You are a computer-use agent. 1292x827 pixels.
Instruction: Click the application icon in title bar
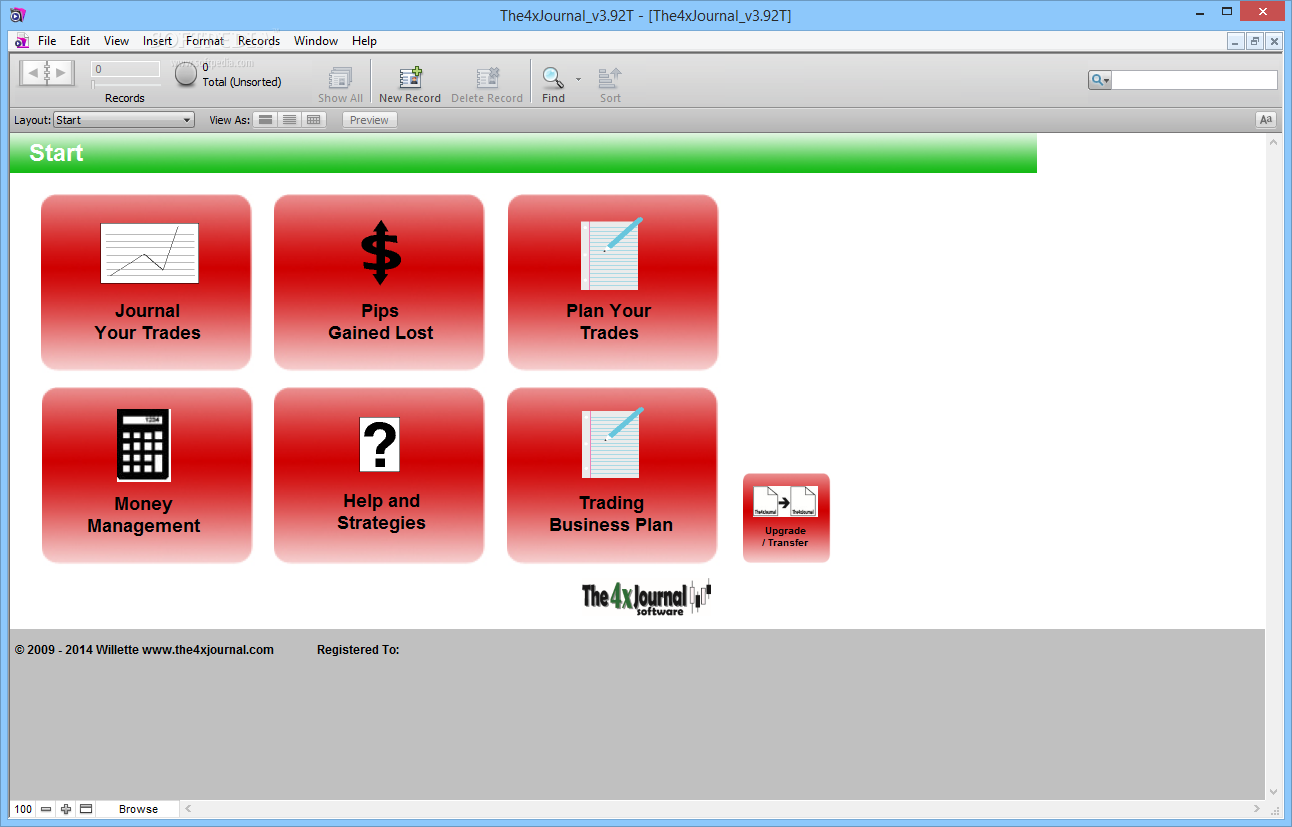(x=17, y=15)
